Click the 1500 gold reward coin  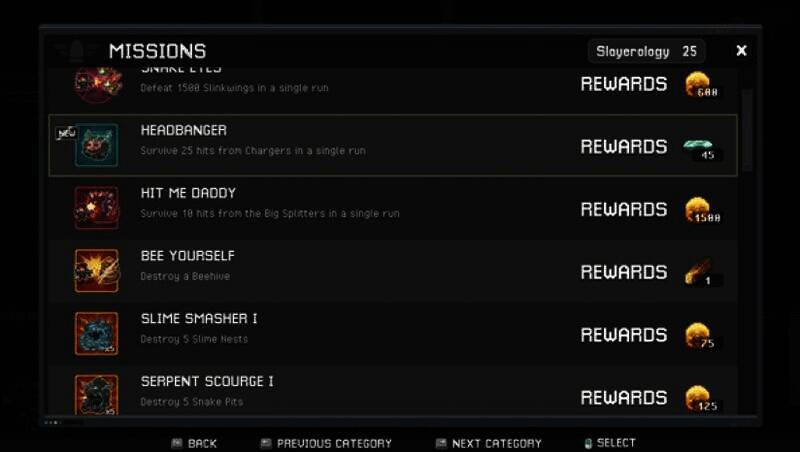click(700, 210)
